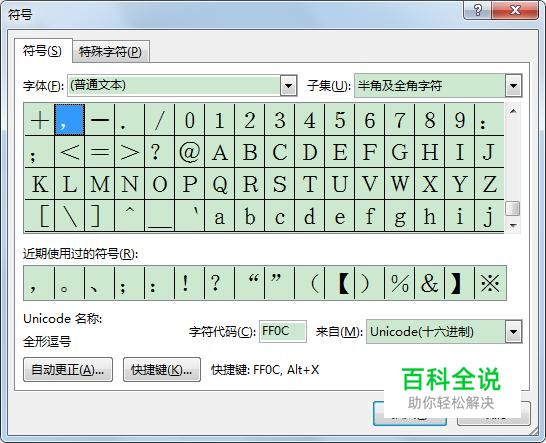546x443 pixels.
Task: Select the digit 5 symbol
Action: pos(340,120)
